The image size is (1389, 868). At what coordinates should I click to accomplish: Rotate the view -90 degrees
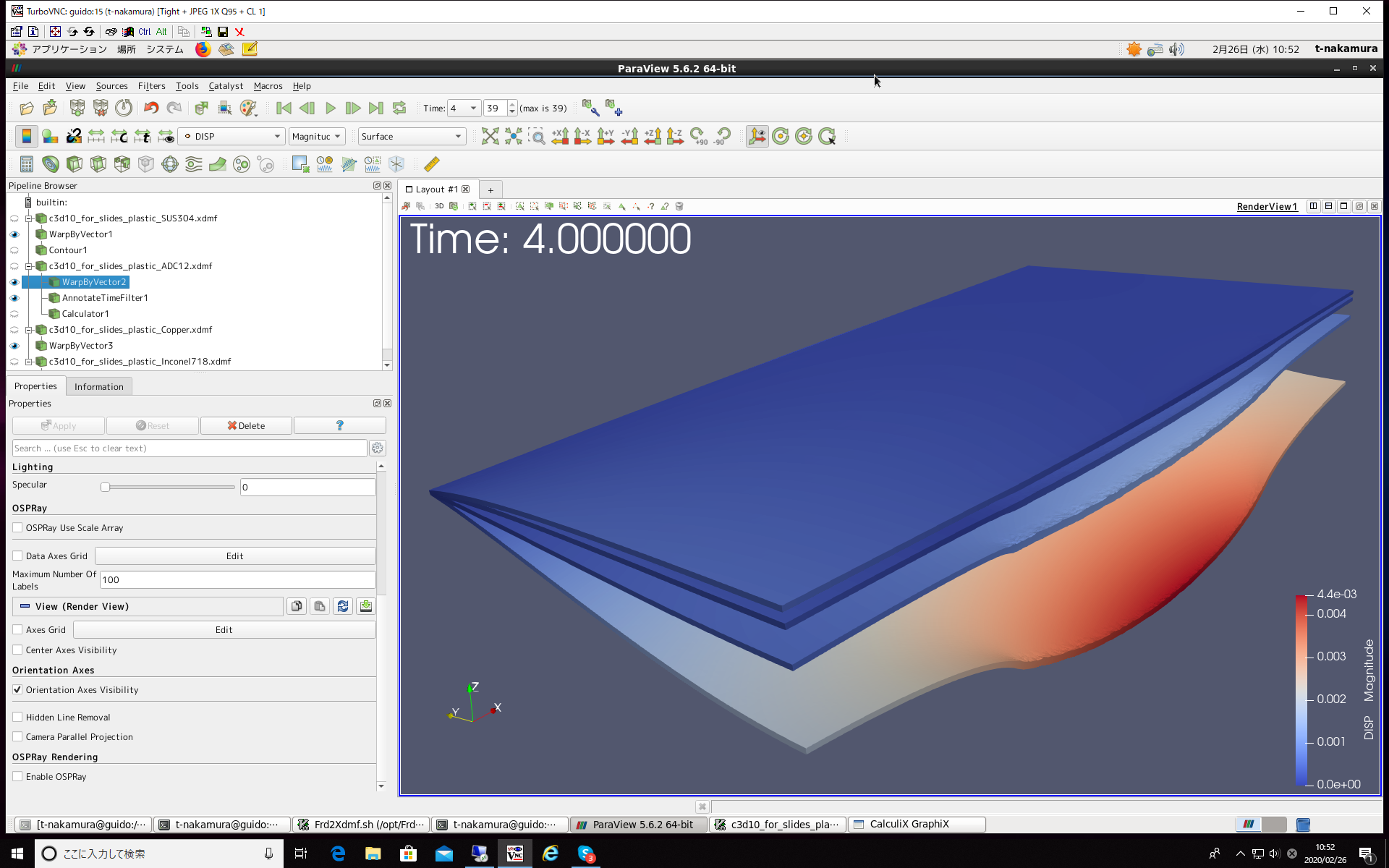point(722,136)
